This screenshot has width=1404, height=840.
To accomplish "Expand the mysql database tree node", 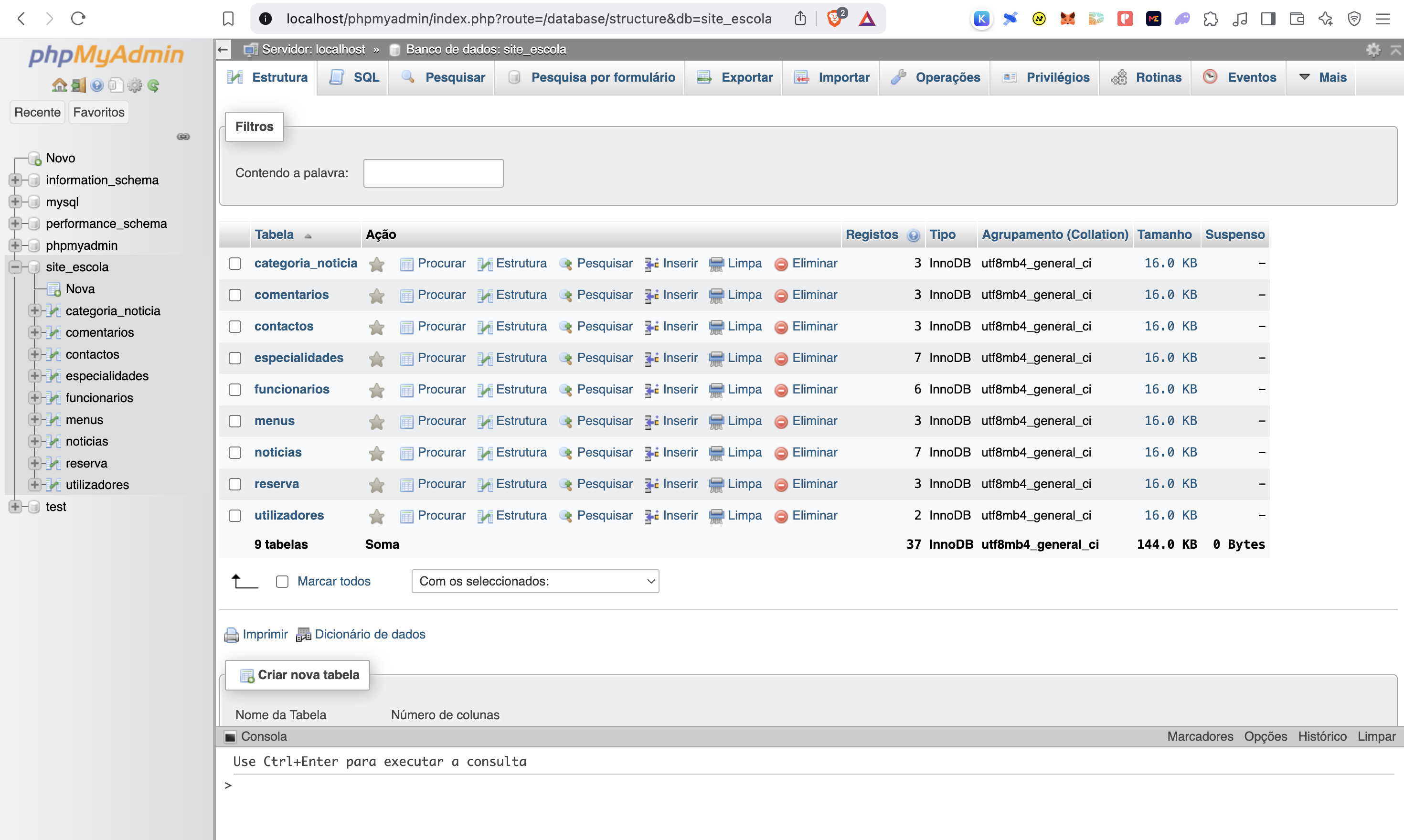I will pyautogui.click(x=15, y=202).
